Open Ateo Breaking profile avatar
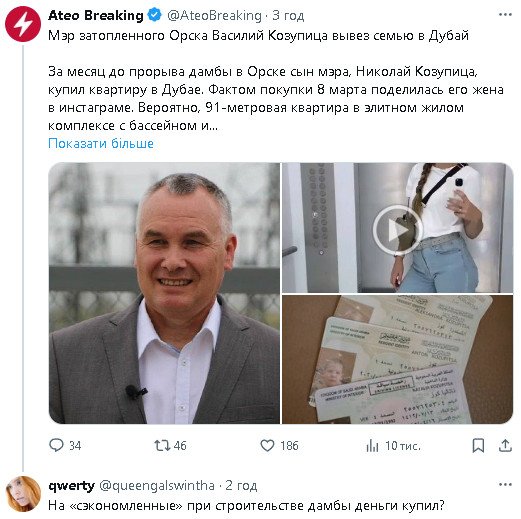The image size is (521, 519). (23, 24)
